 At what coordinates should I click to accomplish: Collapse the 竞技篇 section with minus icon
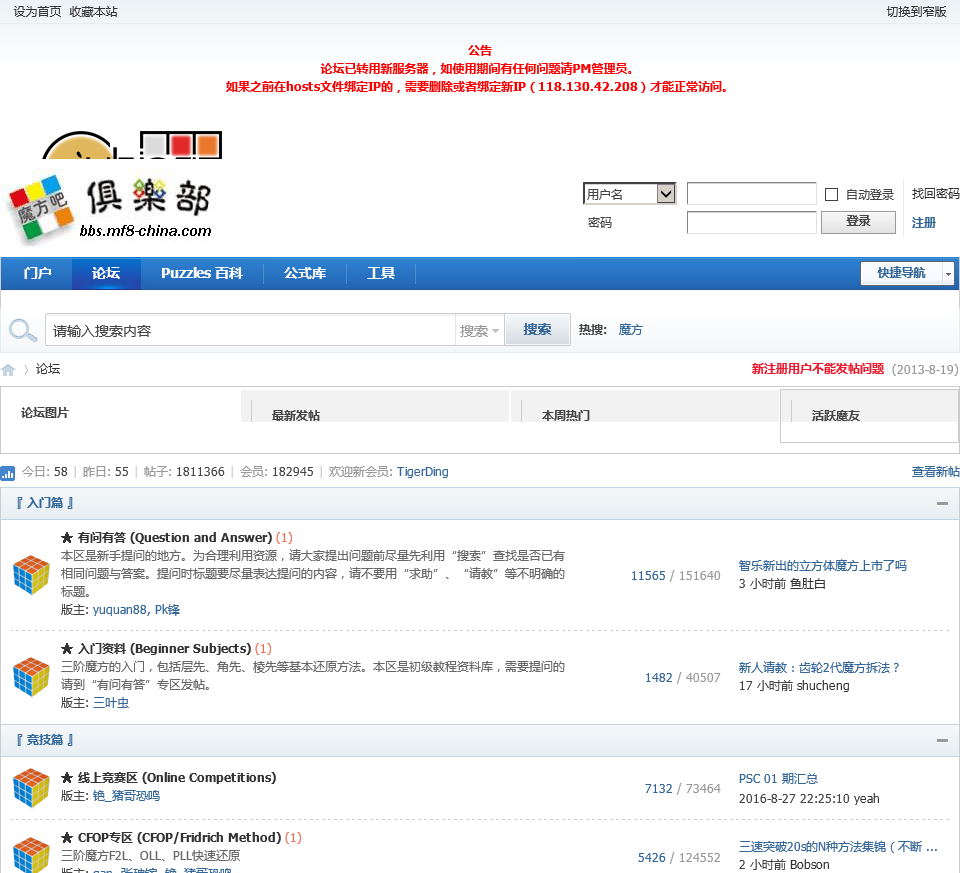tap(942, 740)
